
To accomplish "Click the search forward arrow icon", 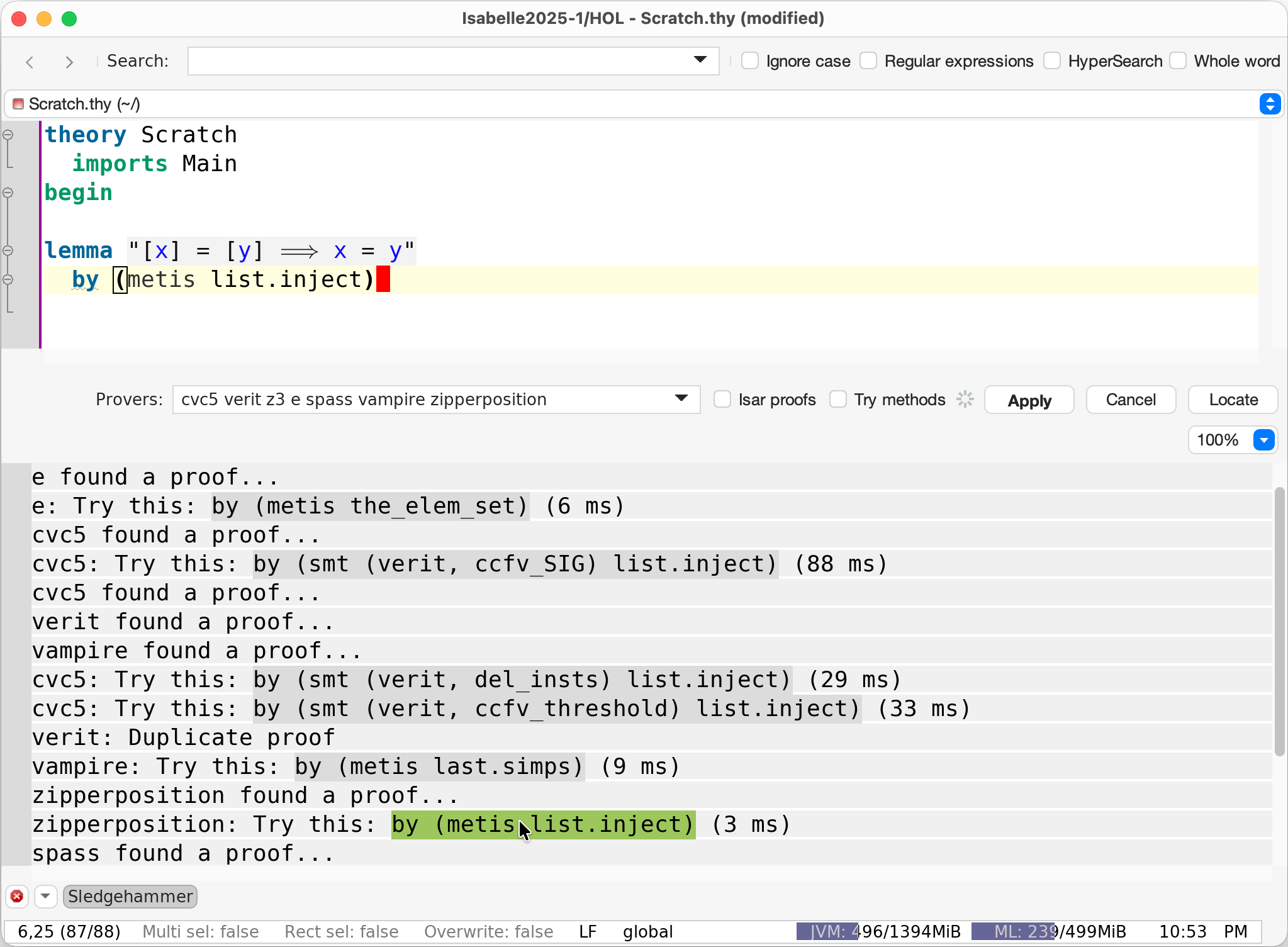I will (x=69, y=62).
